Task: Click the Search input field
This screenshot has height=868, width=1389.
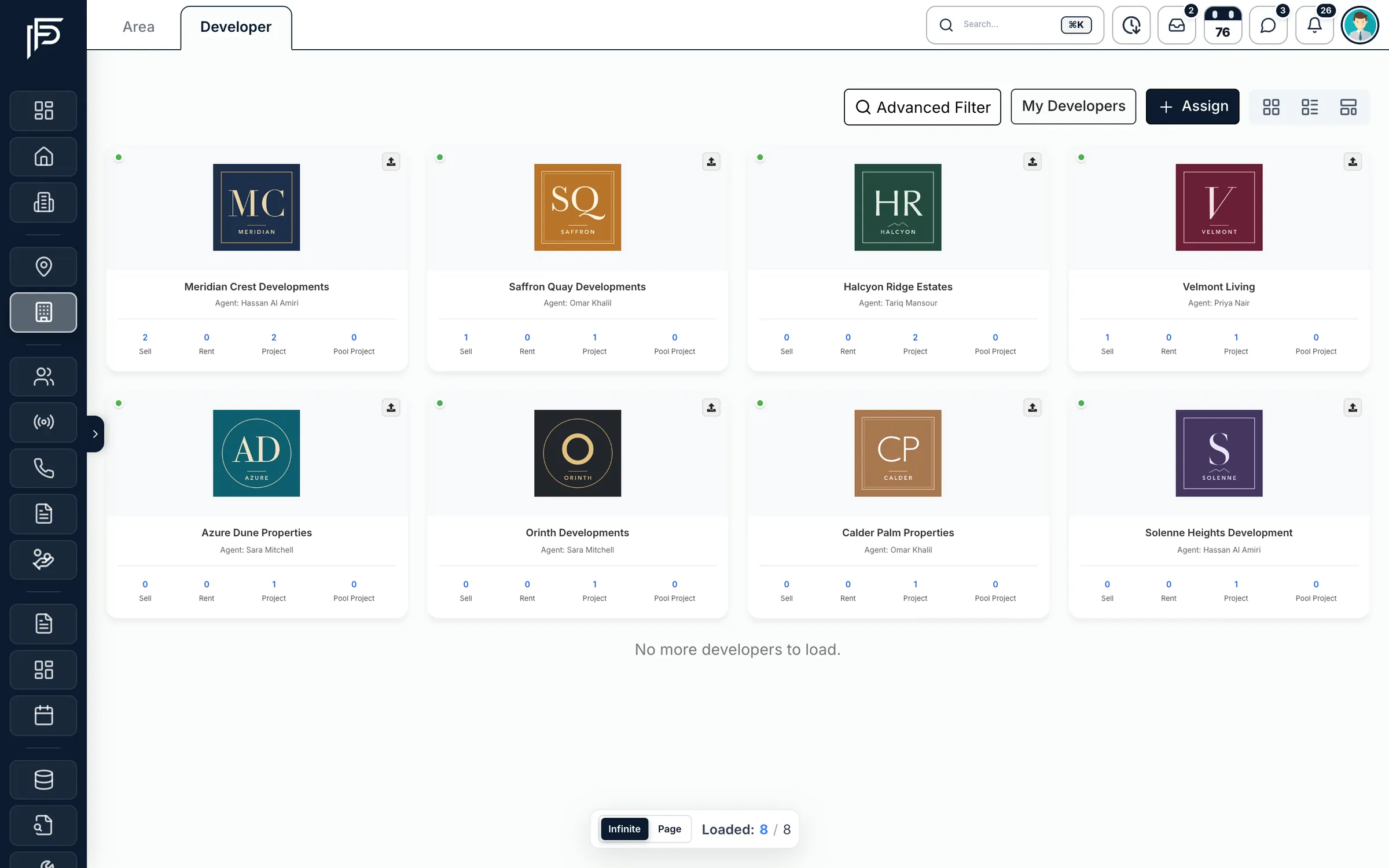Action: click(x=1015, y=25)
